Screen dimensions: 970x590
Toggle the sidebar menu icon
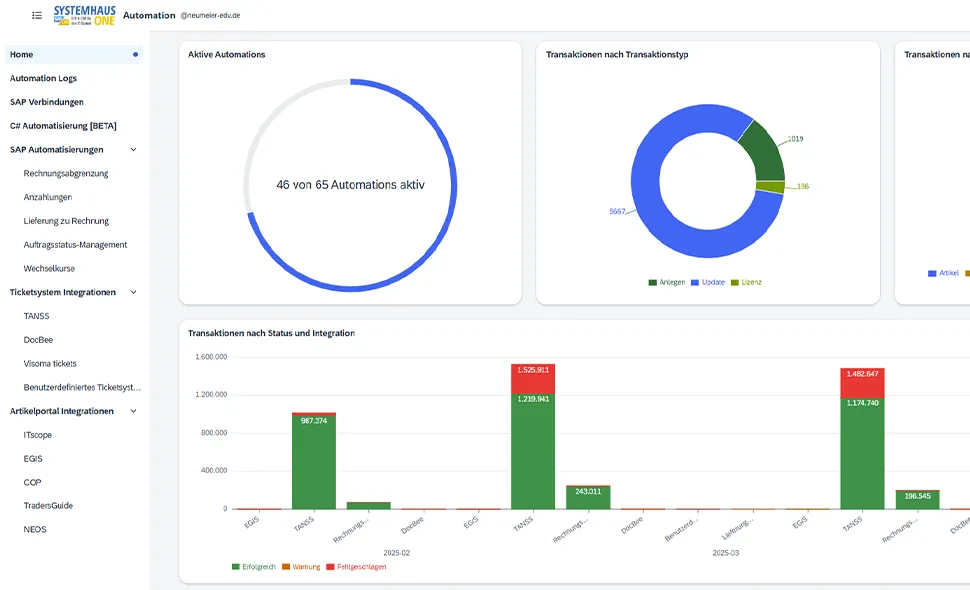37,15
